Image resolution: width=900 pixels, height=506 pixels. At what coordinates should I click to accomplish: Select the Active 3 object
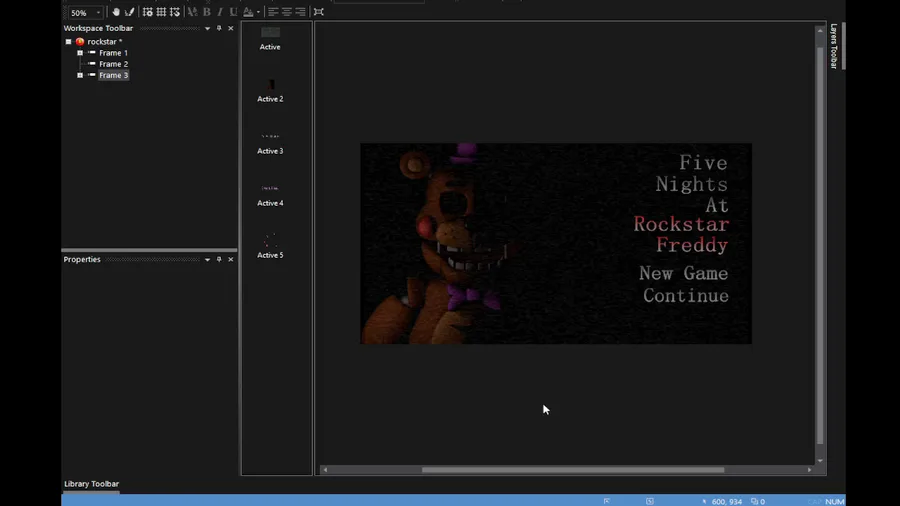(x=270, y=143)
